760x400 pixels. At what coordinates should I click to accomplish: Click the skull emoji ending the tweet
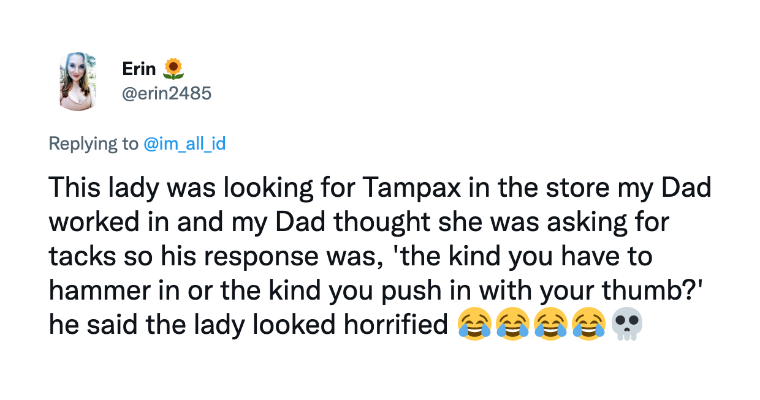[x=626, y=324]
